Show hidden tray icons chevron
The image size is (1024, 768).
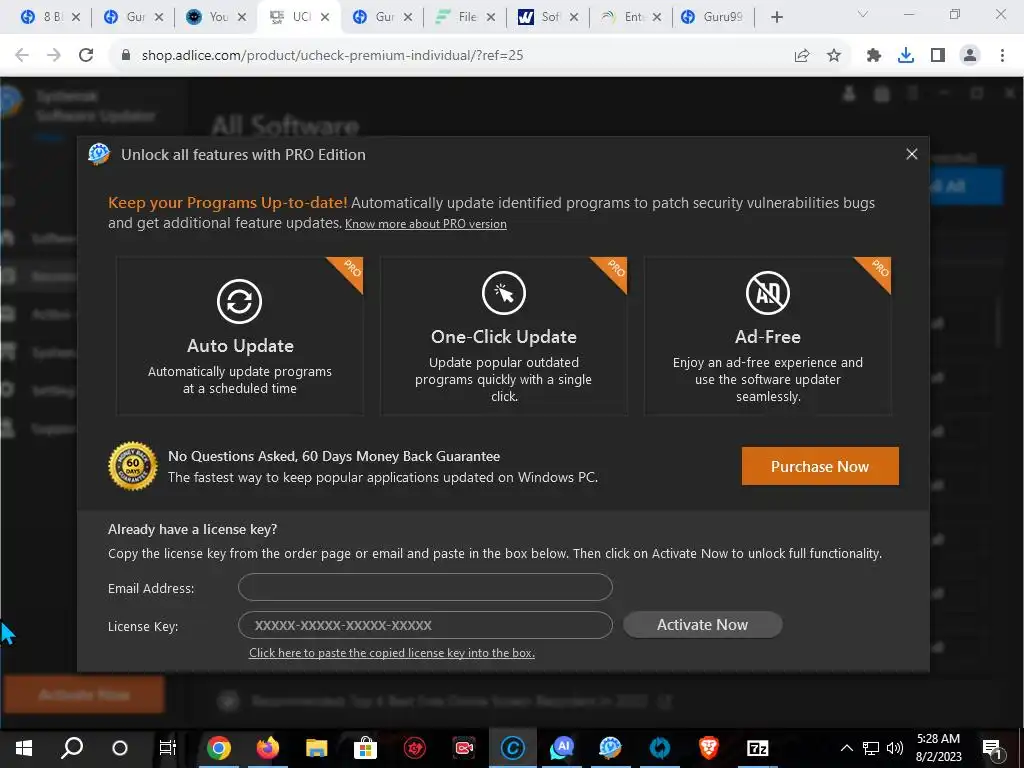pyautogui.click(x=846, y=748)
